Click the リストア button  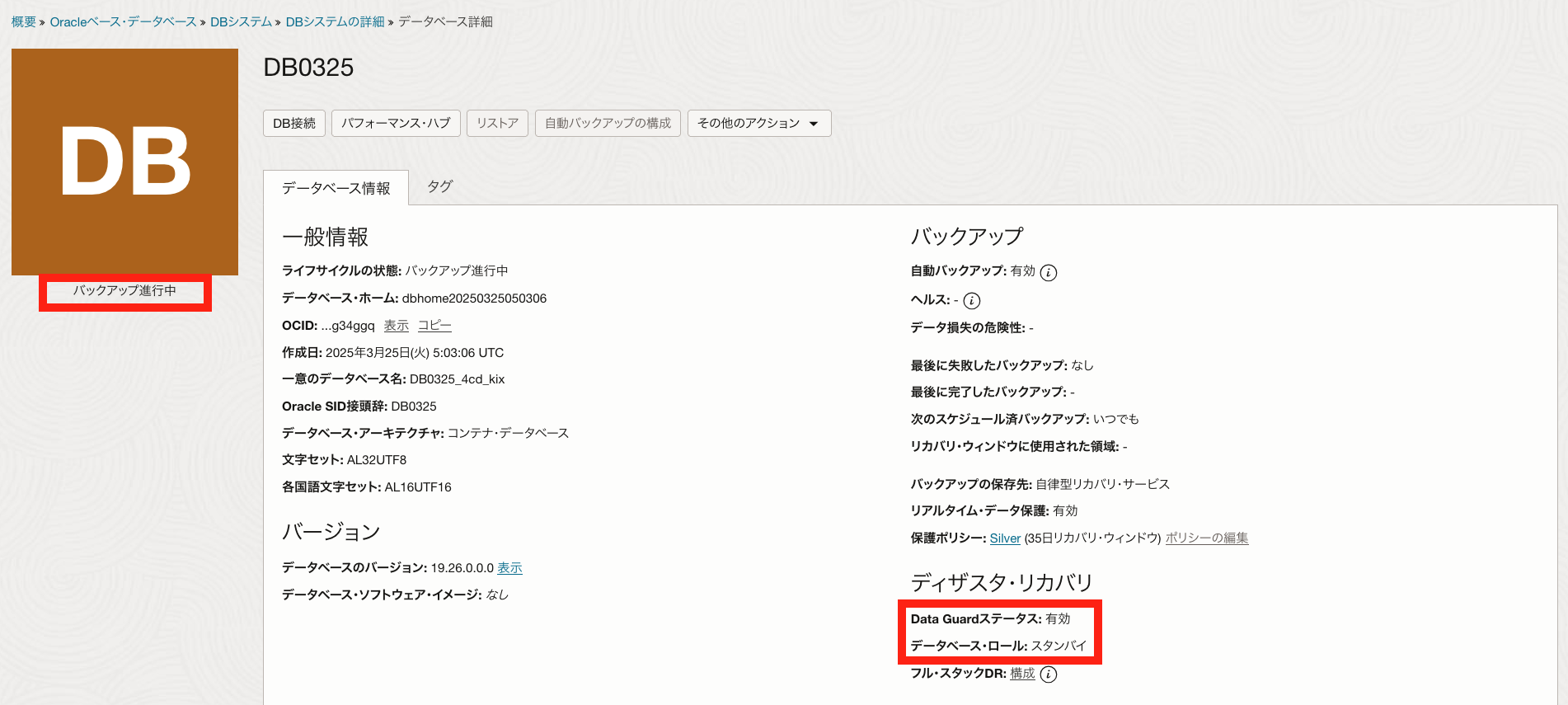(497, 123)
